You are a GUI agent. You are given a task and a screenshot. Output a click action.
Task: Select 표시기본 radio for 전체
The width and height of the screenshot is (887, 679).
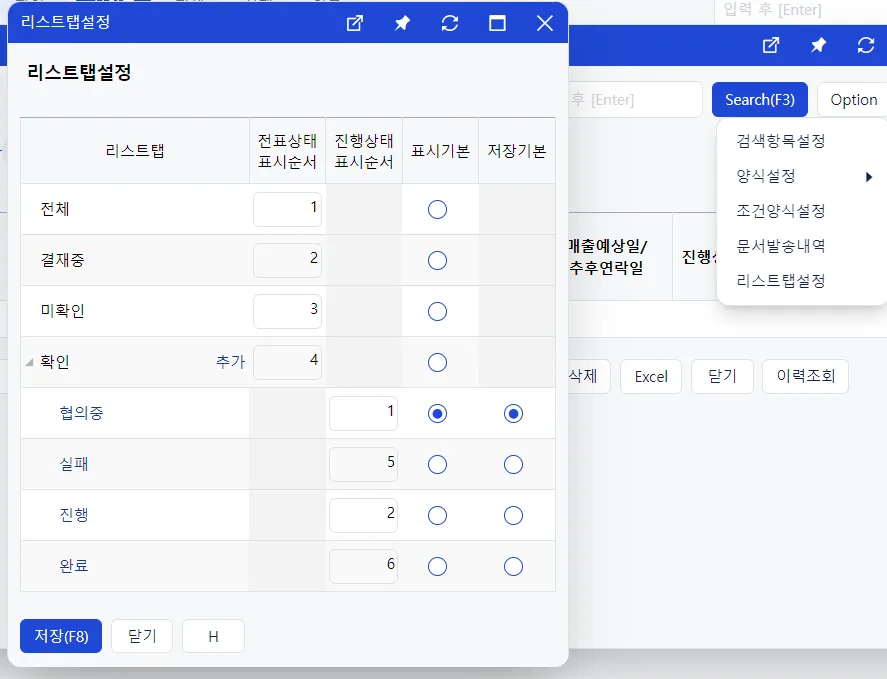[437, 209]
